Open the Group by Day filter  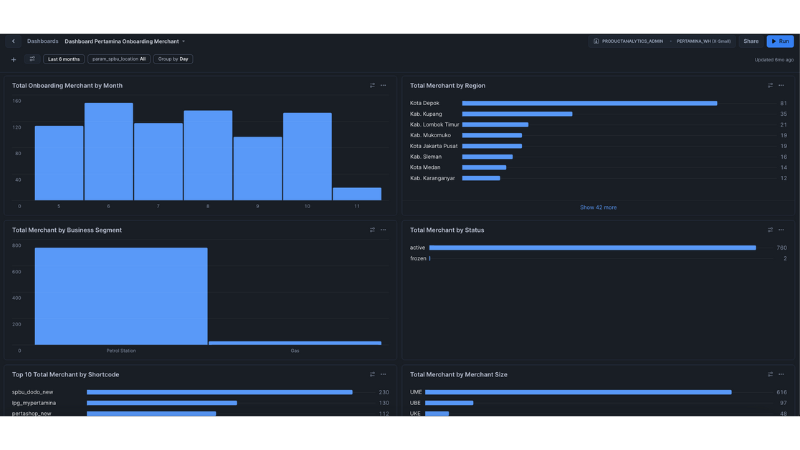[173, 59]
